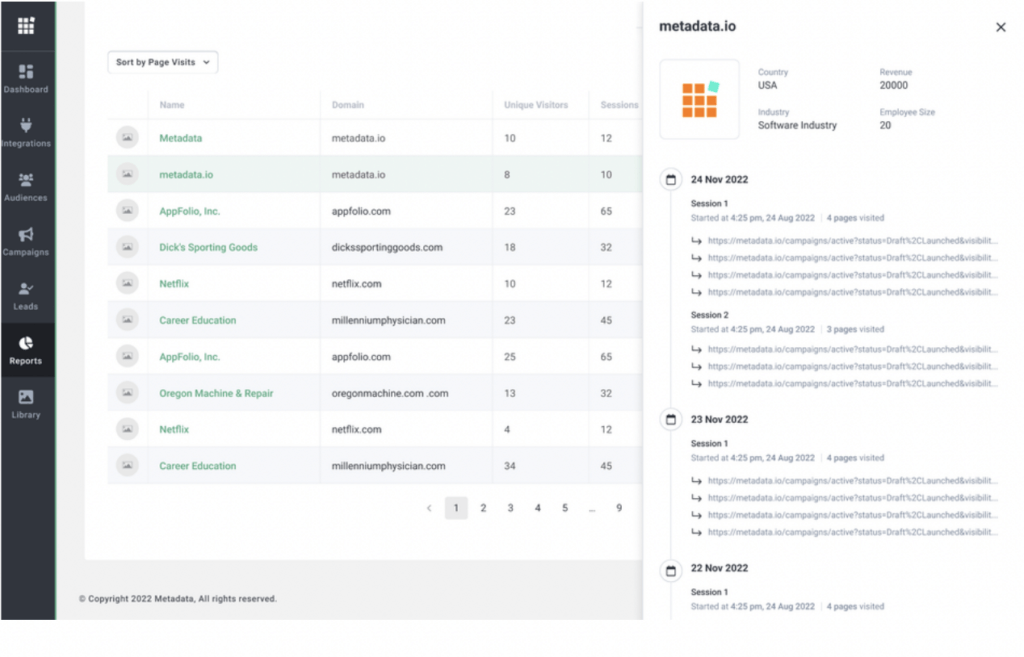Click image placeholder in Dick's Sporting Goods row
Image resolution: width=1024 pixels, height=657 pixels.
click(127, 247)
